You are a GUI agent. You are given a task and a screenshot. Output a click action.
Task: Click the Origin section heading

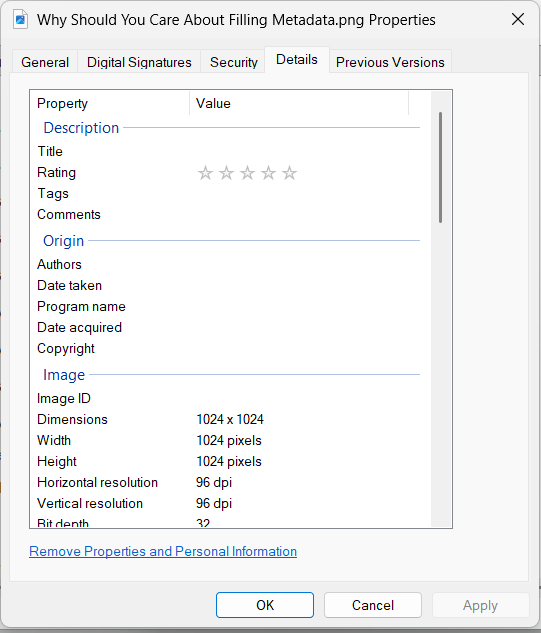[x=63, y=241]
